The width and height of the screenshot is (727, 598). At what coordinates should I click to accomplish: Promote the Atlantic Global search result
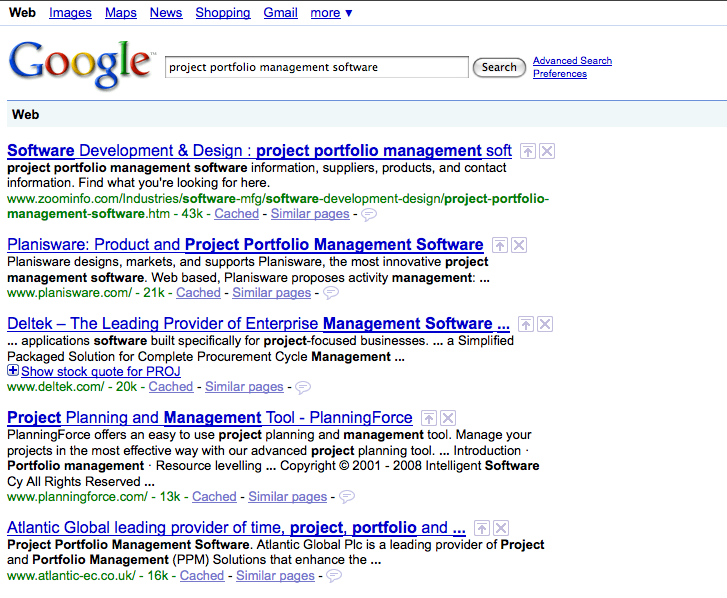pos(482,528)
